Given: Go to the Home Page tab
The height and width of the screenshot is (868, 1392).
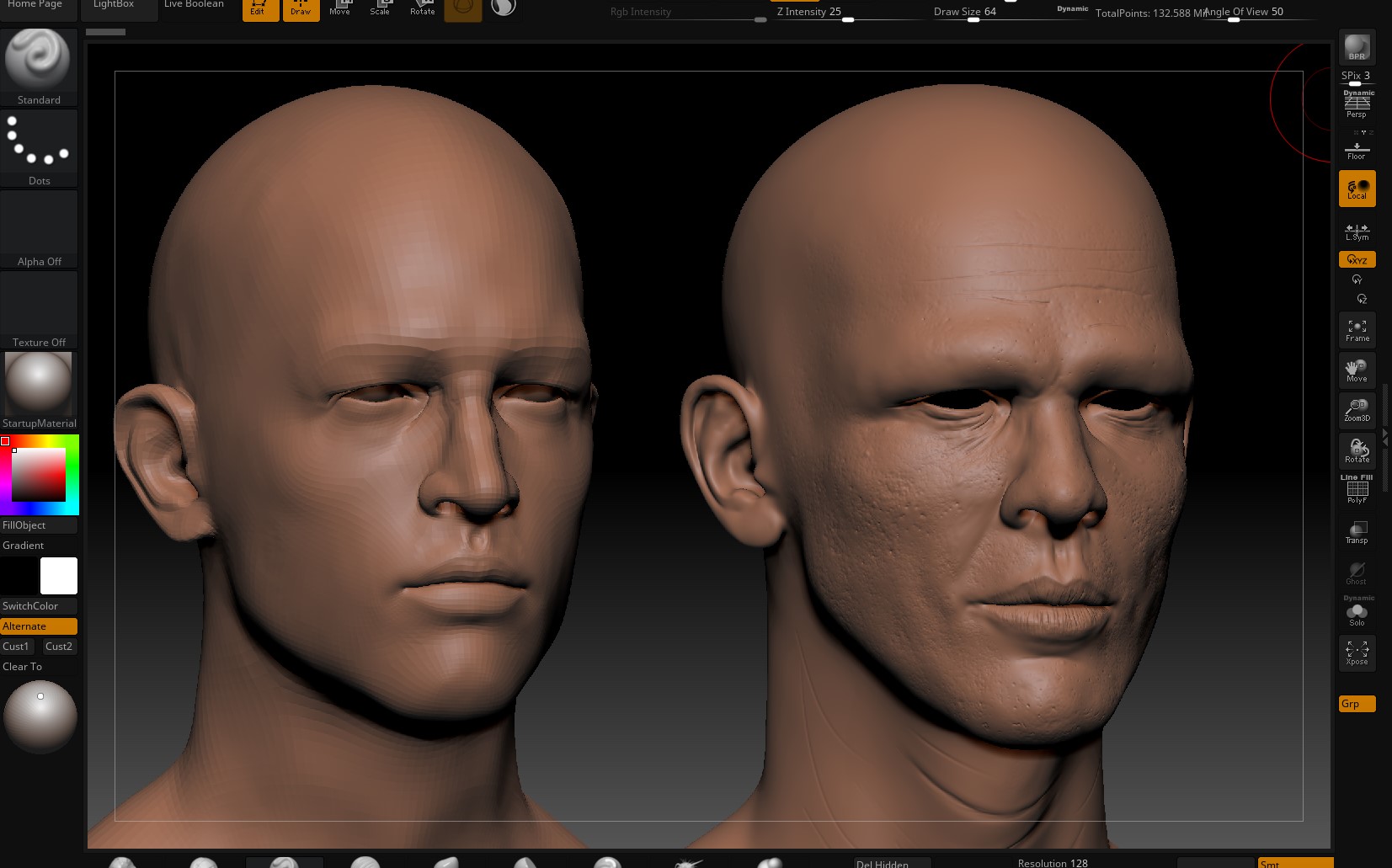Looking at the screenshot, I should (35, 5).
